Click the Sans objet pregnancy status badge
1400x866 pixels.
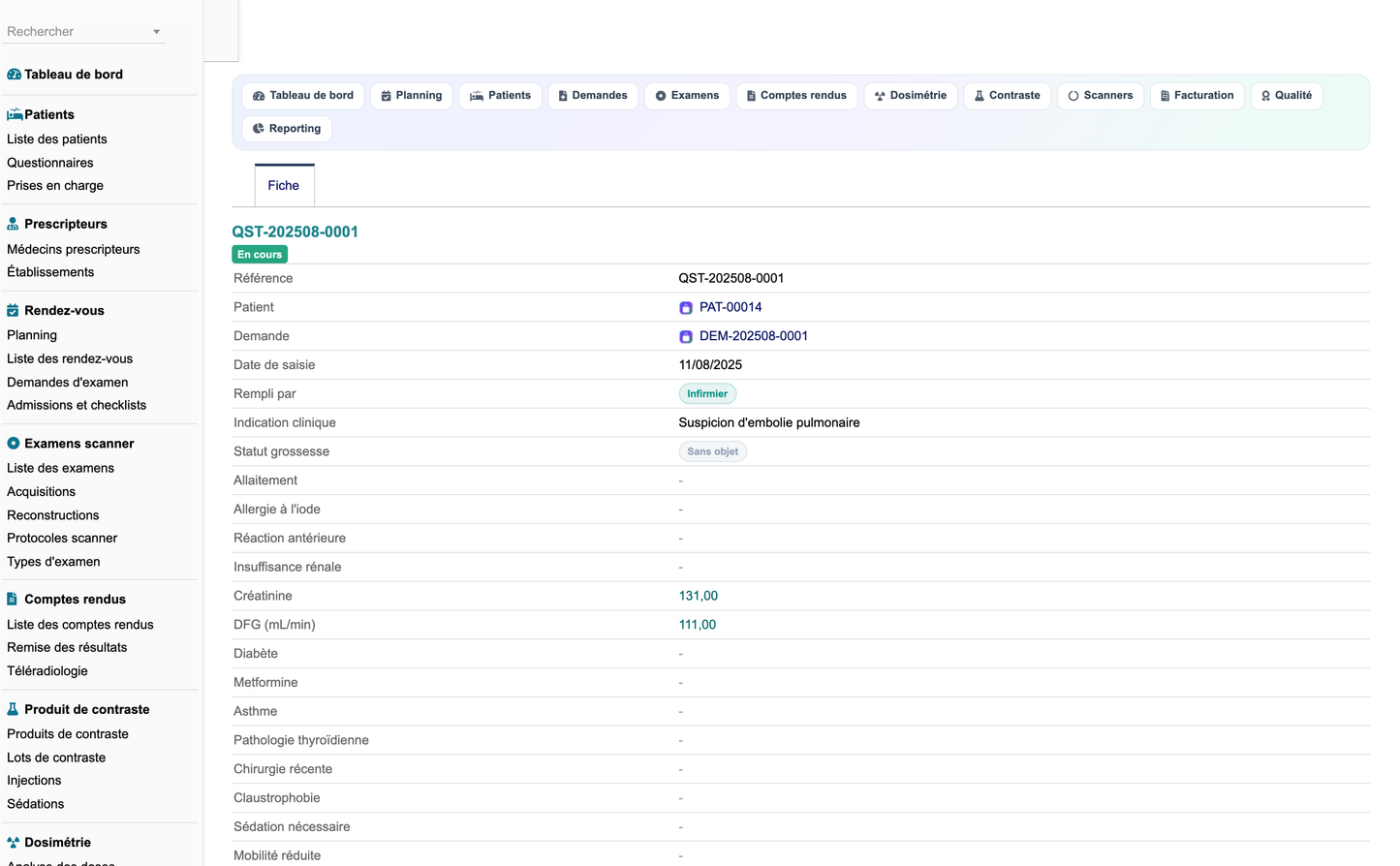(x=712, y=452)
